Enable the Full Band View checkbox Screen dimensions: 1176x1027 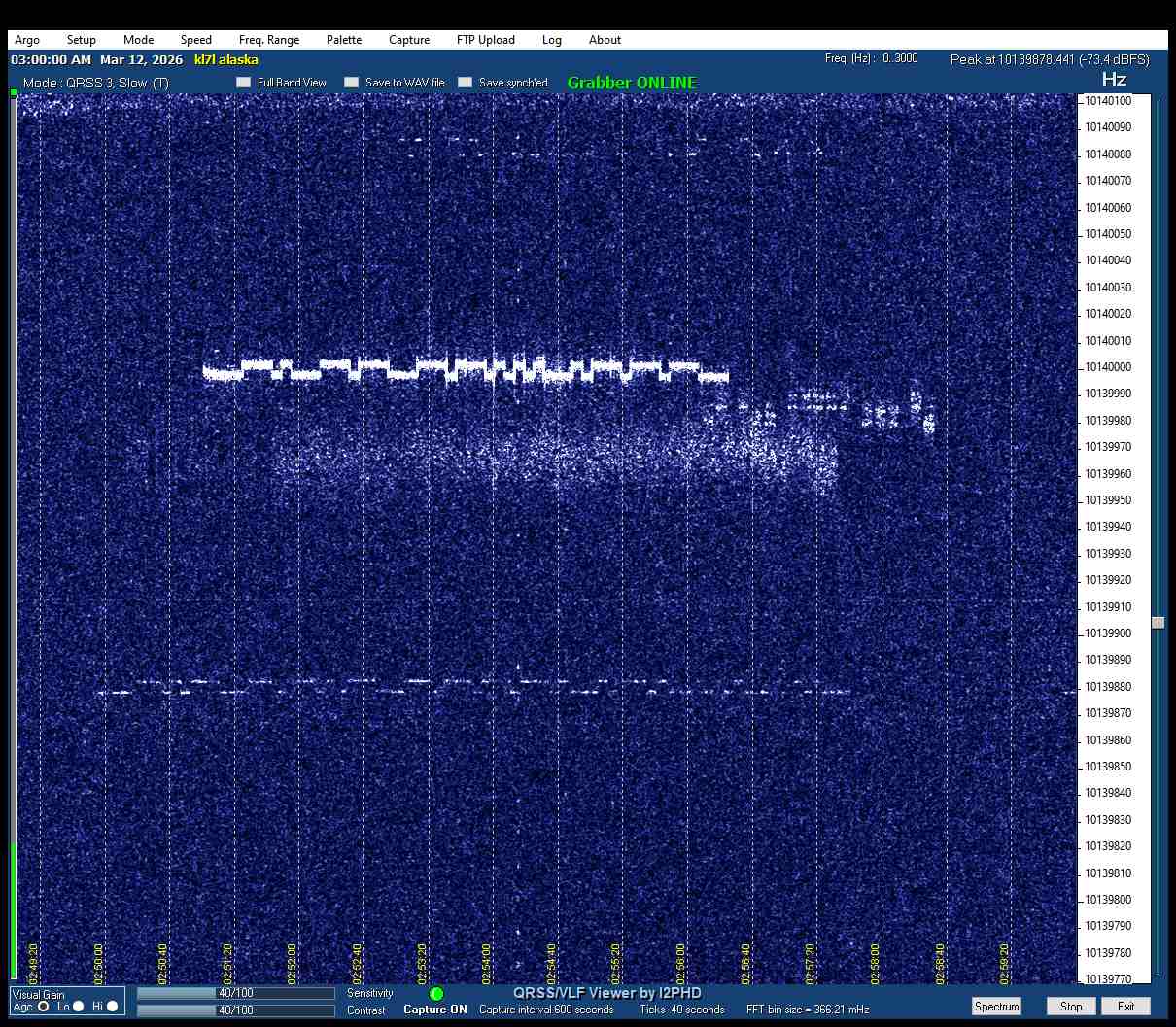click(x=244, y=83)
